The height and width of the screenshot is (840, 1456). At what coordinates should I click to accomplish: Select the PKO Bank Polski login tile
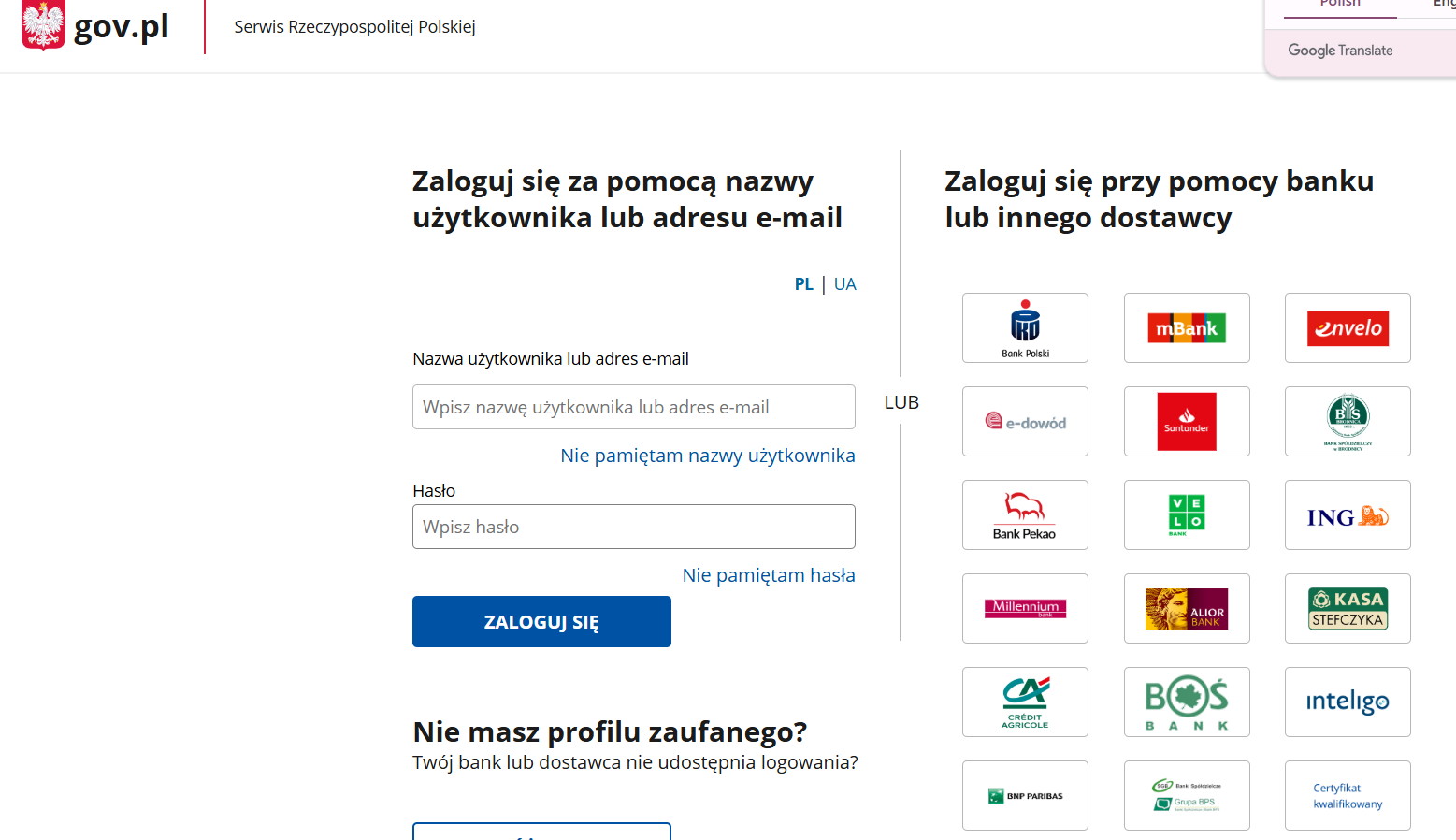tap(1025, 327)
